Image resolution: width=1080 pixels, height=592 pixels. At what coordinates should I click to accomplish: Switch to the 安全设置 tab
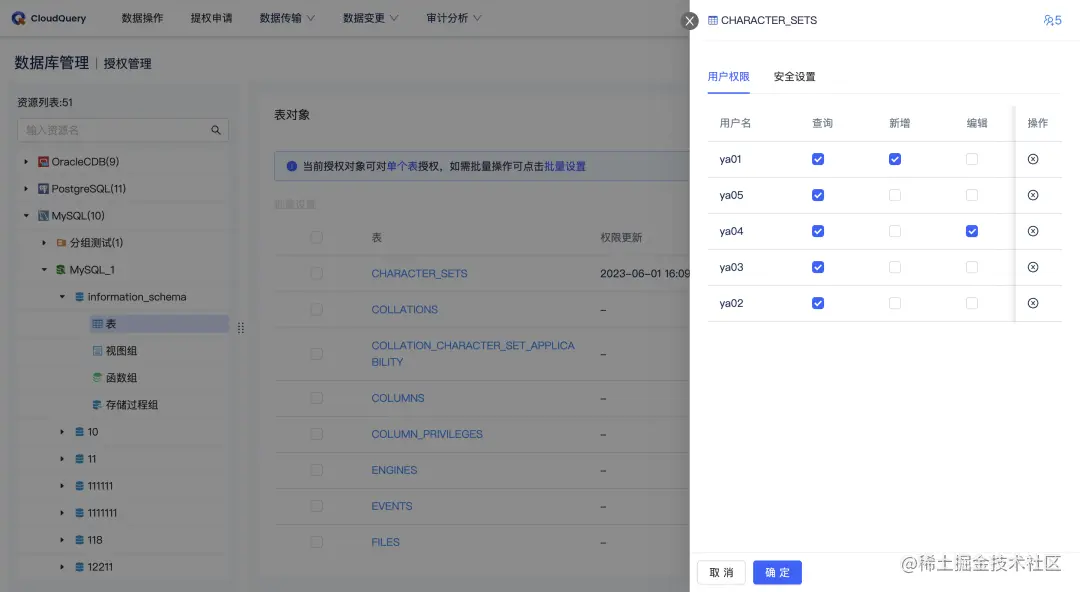(x=794, y=76)
